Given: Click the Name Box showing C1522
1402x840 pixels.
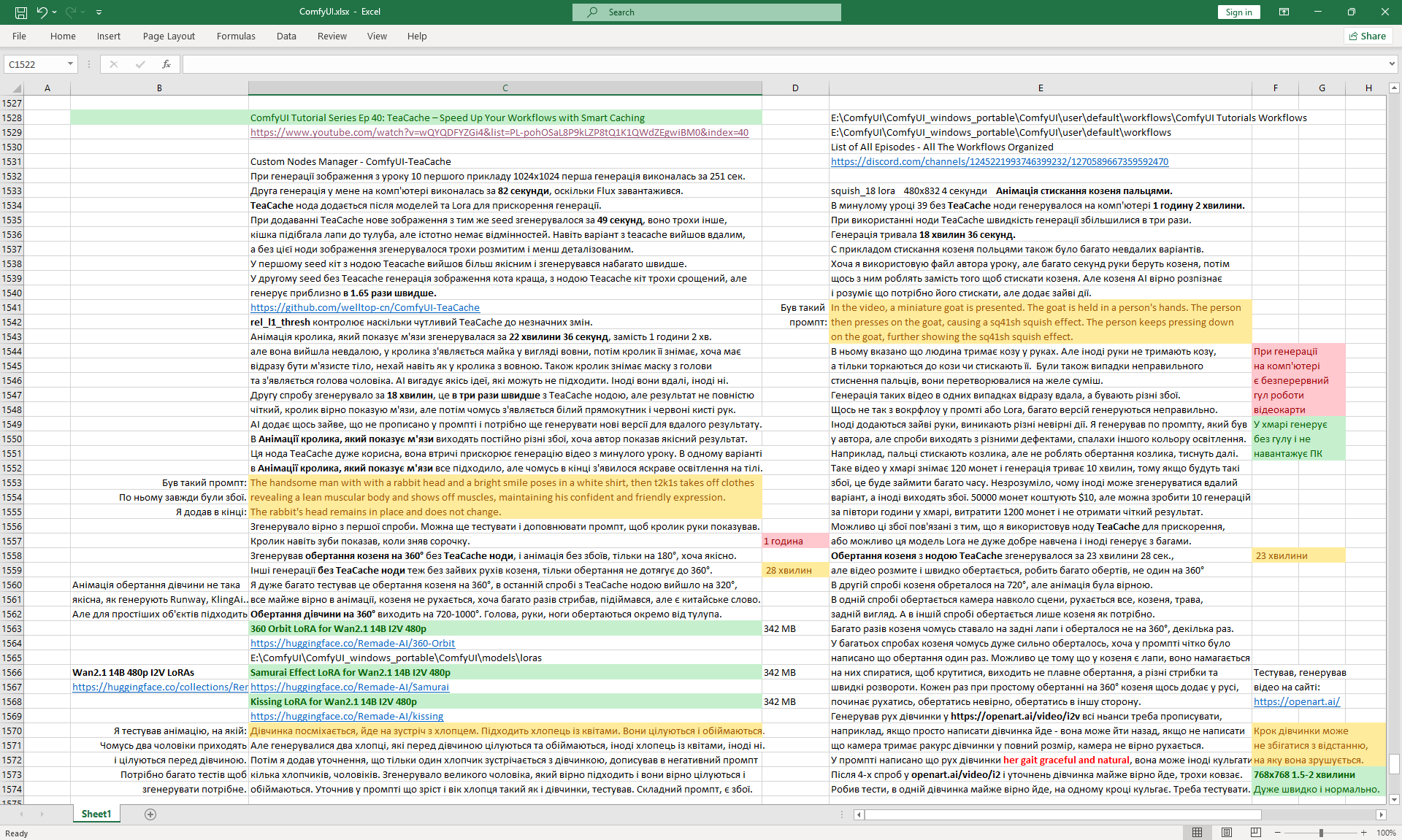Looking at the screenshot, I should (35, 64).
